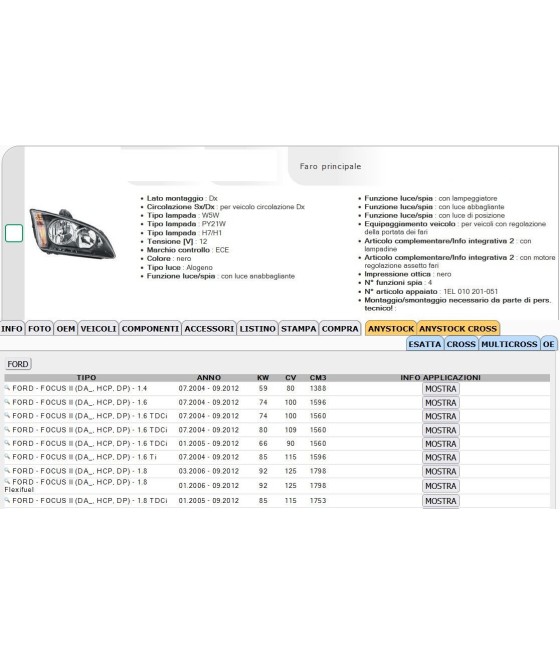Click magnifier icon beside 1.6 TDCi 109 CV row
The width and height of the screenshot is (560, 655).
pyautogui.click(x=7, y=429)
